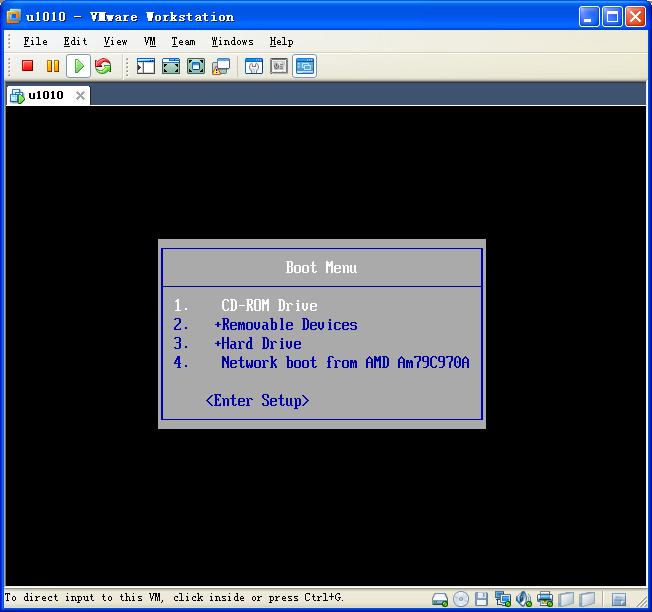Open the File menu

pos(35,42)
